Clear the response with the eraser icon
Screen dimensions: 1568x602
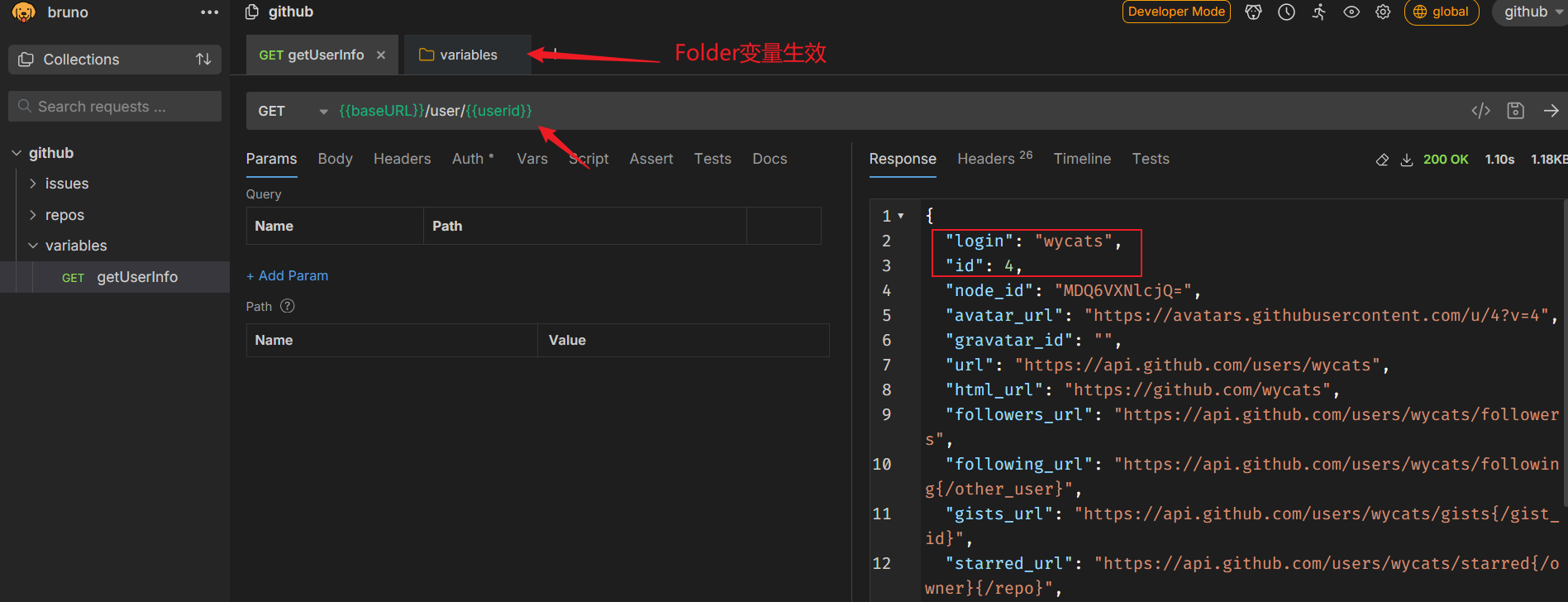pos(1382,160)
